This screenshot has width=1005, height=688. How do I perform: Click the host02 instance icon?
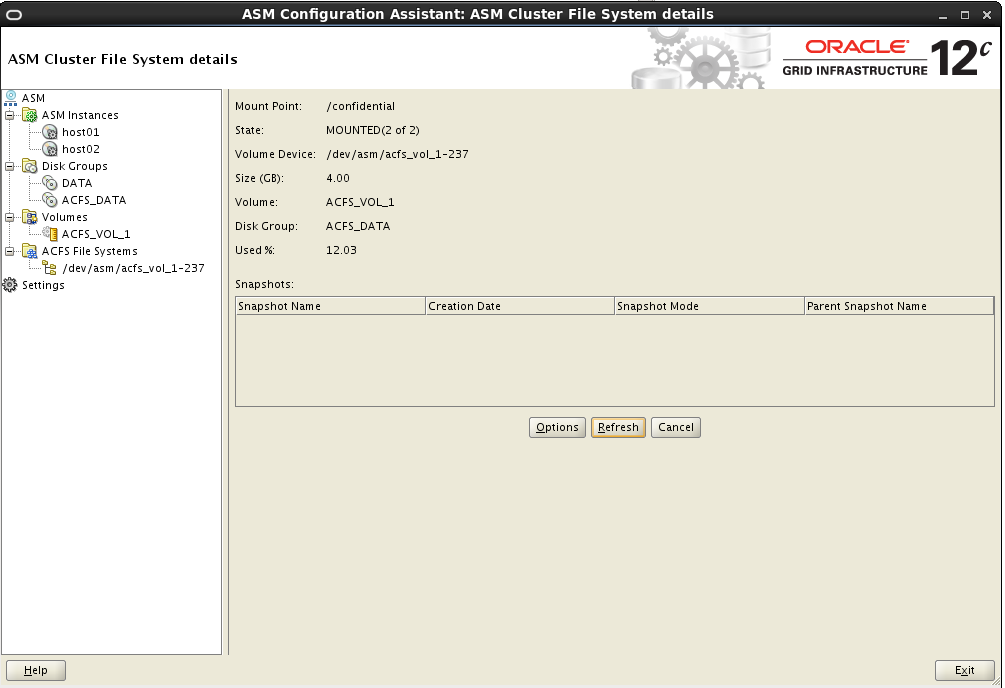point(50,149)
